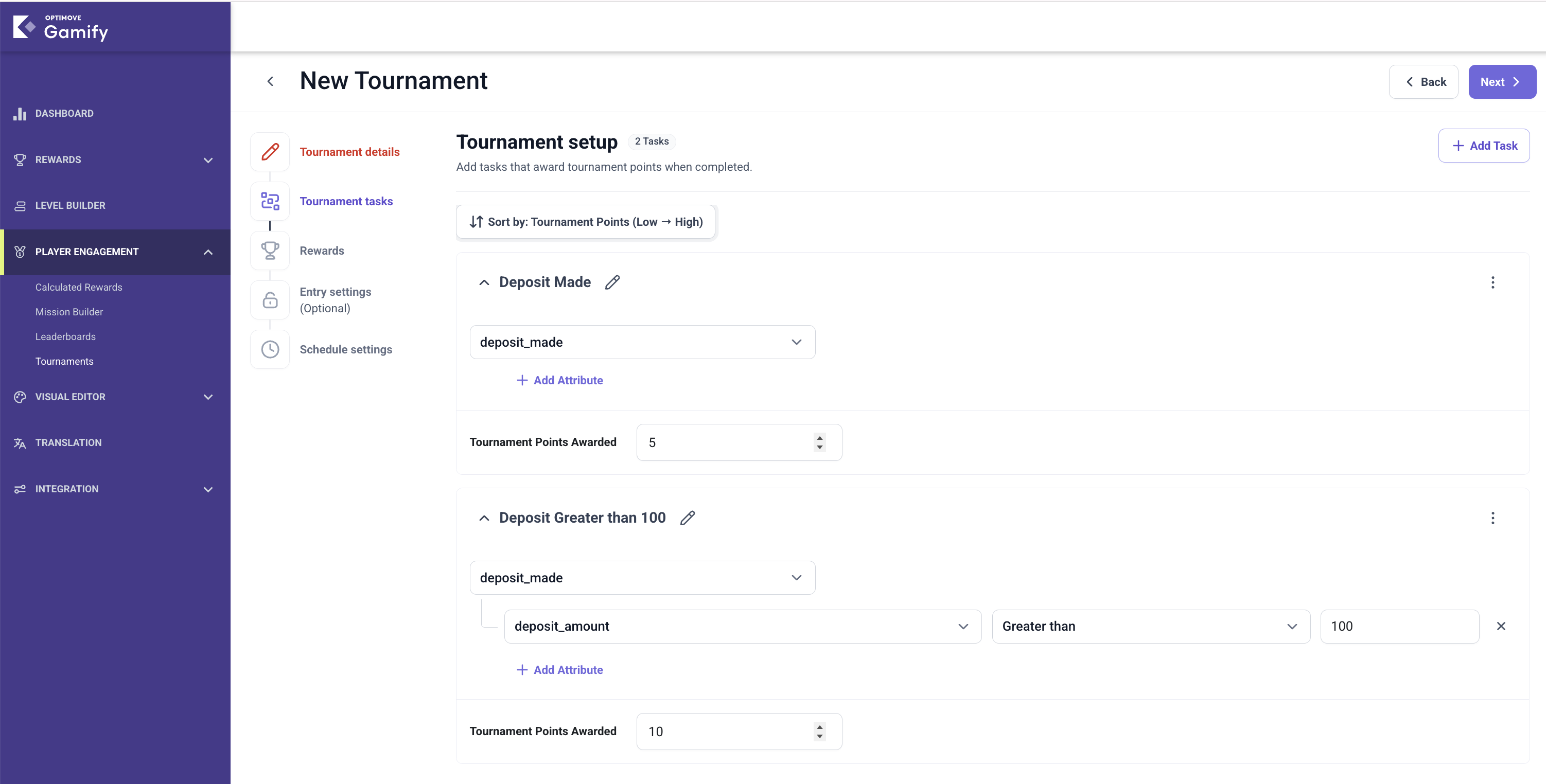Click the Visual Editor palette icon
Screen dimensions: 1546x784
pos(20,397)
